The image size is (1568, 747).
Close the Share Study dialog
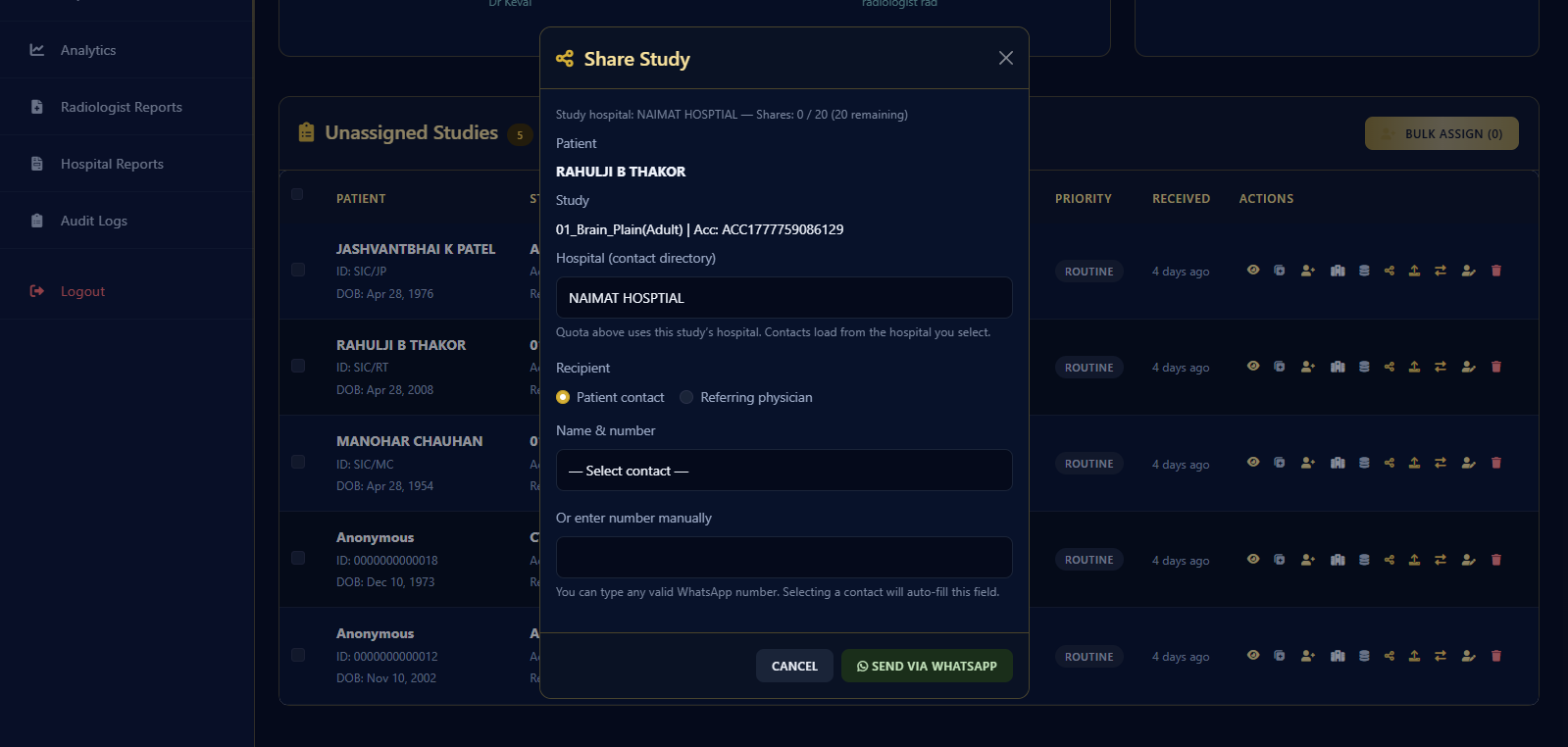pyautogui.click(x=1006, y=58)
